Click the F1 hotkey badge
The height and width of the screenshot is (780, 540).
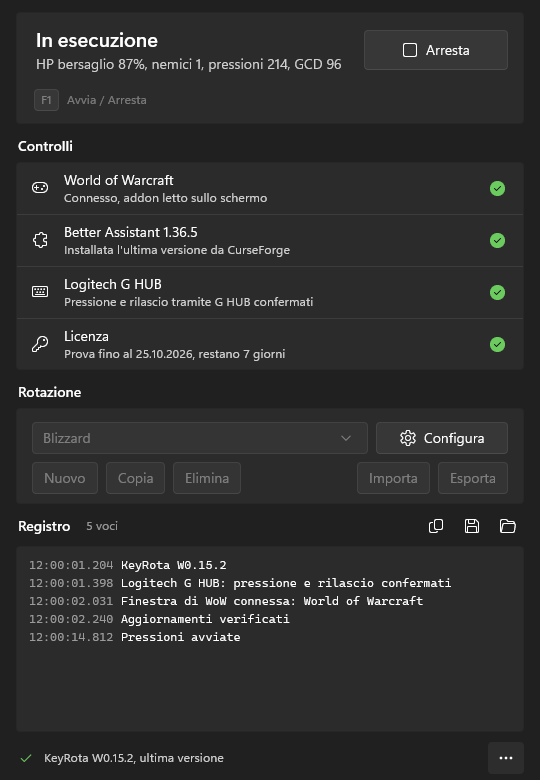click(x=46, y=100)
